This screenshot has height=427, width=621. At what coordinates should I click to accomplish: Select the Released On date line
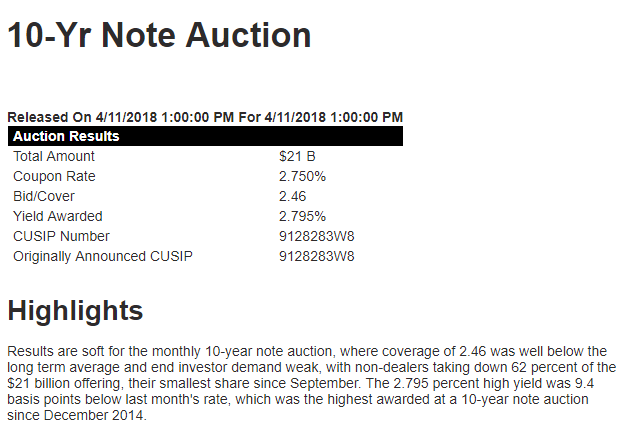(x=205, y=117)
